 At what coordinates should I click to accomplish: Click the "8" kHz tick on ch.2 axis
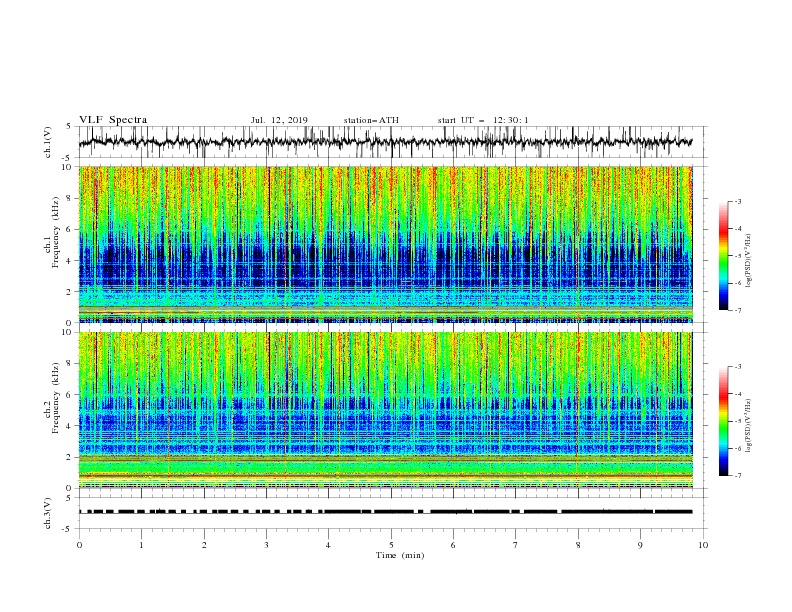pyautogui.click(x=71, y=364)
